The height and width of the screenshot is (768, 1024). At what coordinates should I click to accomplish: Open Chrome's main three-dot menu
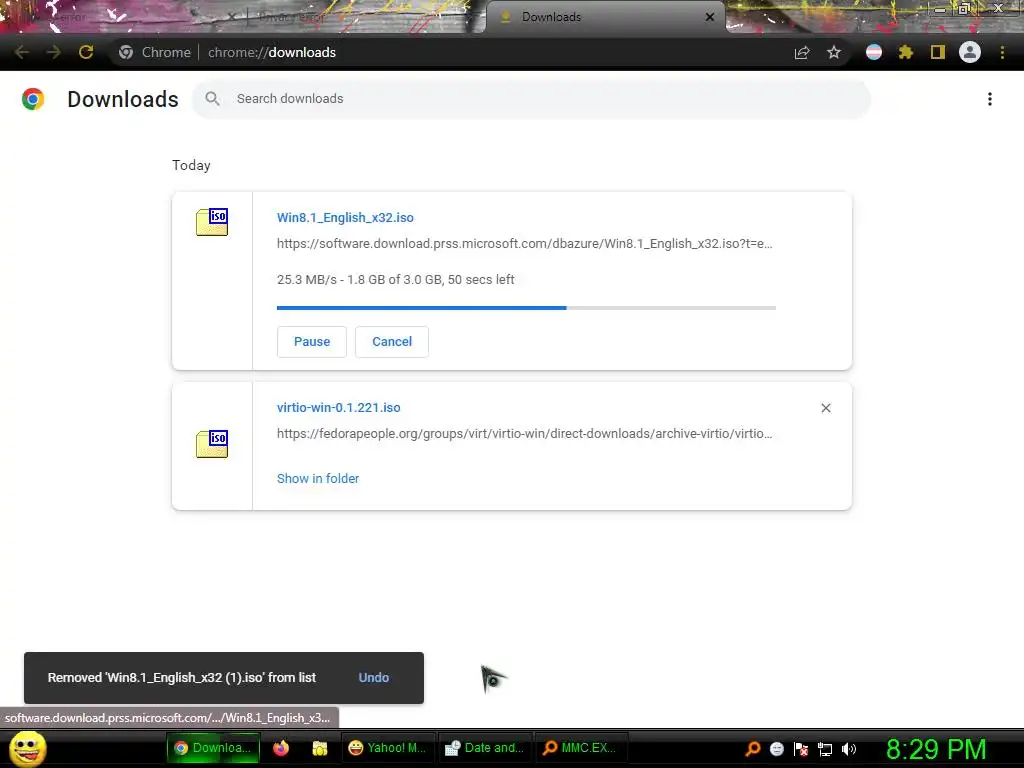click(x=1002, y=52)
